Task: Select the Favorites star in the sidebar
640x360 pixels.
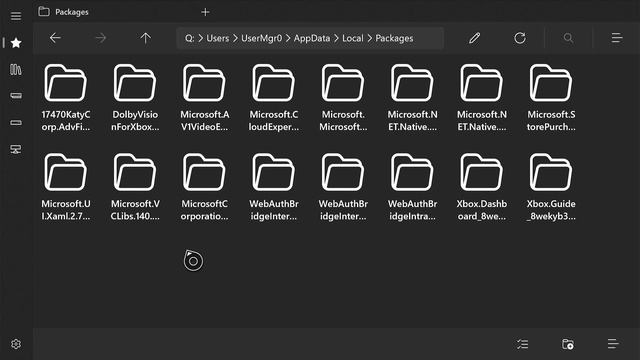Action: [x=16, y=43]
